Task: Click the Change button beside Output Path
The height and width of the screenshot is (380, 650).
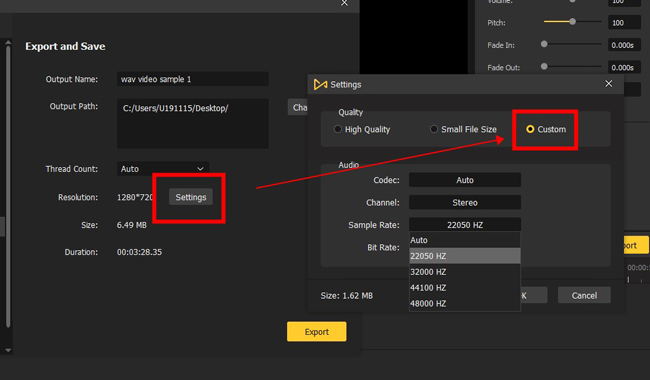Action: click(298, 108)
